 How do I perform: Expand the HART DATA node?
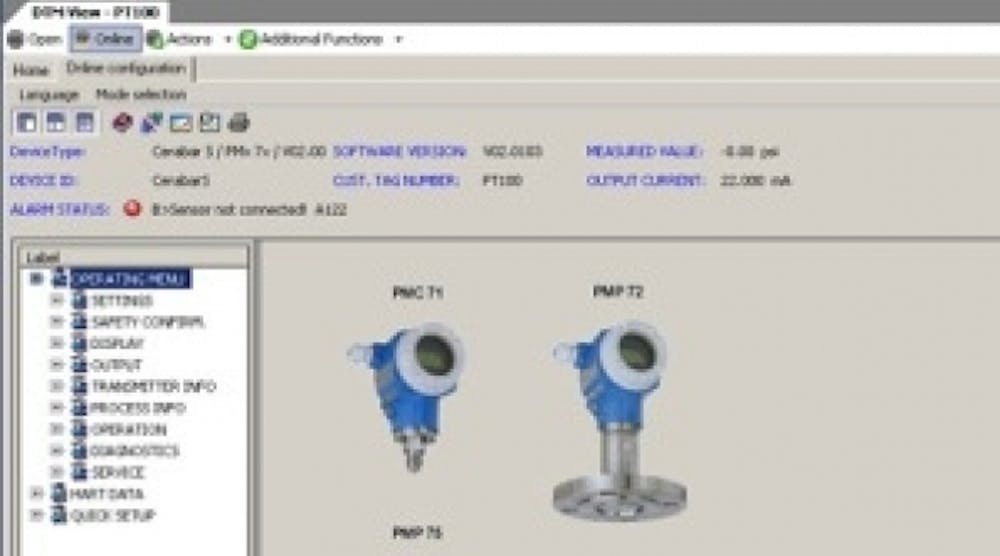[x=36, y=494]
